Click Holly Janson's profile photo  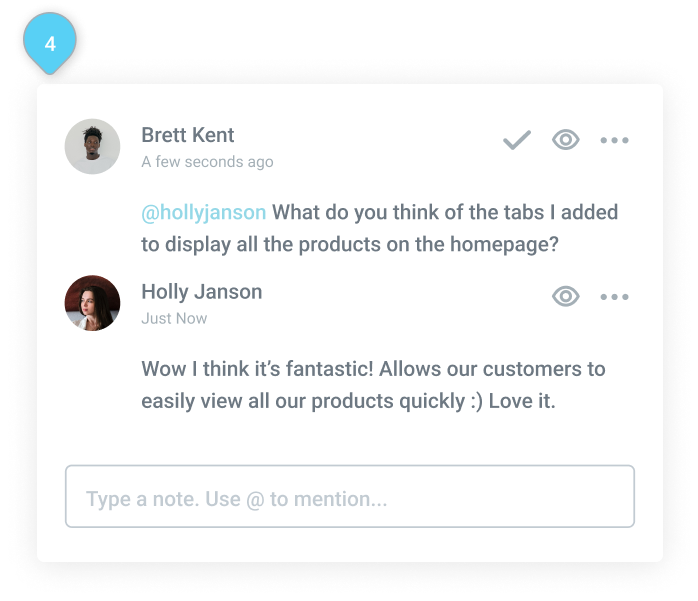click(x=92, y=303)
